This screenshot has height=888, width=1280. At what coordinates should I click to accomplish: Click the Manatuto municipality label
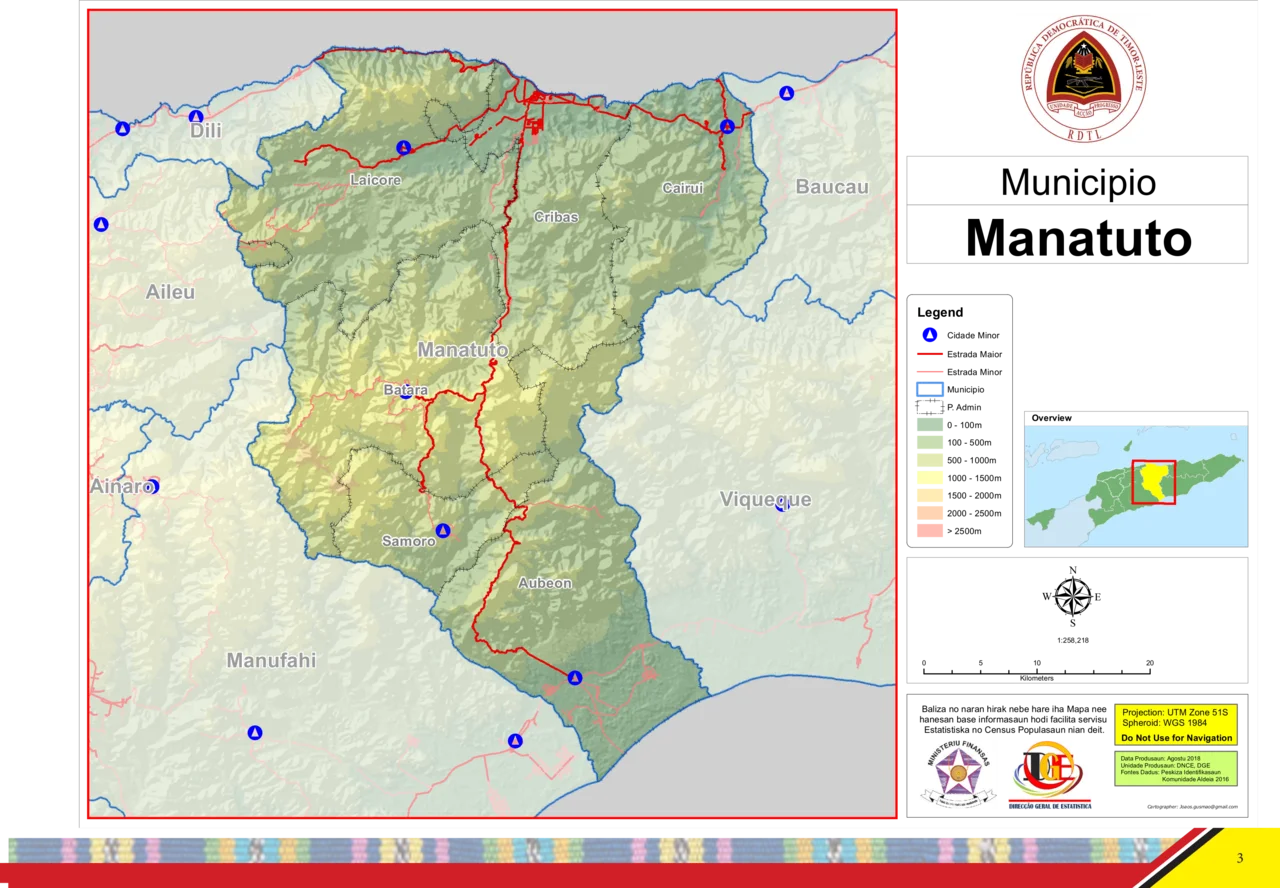[x=462, y=350]
